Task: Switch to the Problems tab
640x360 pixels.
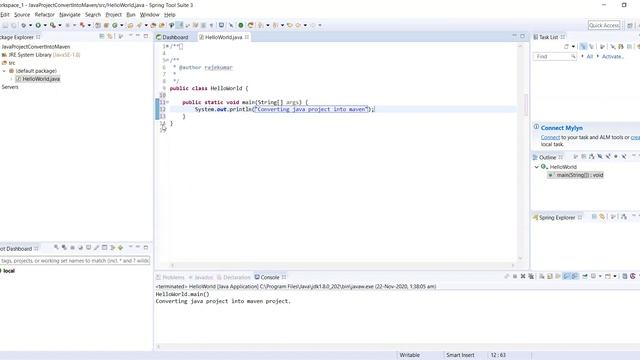Action: click(x=170, y=277)
